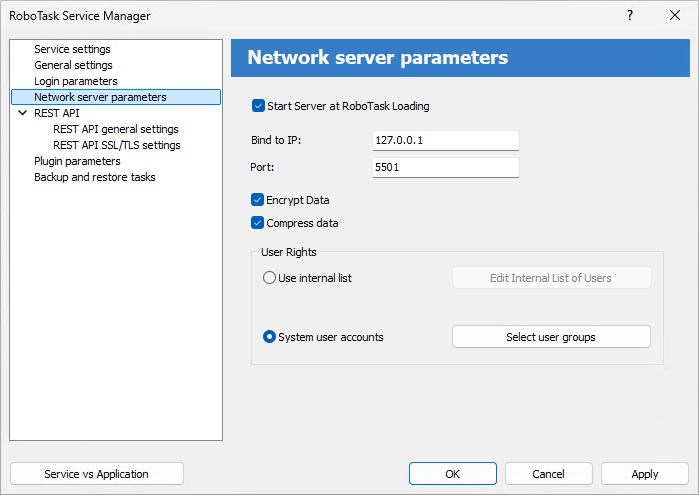The height and width of the screenshot is (495, 699).
Task: Close the RoboTask Service Manager window
Action: click(x=675, y=15)
